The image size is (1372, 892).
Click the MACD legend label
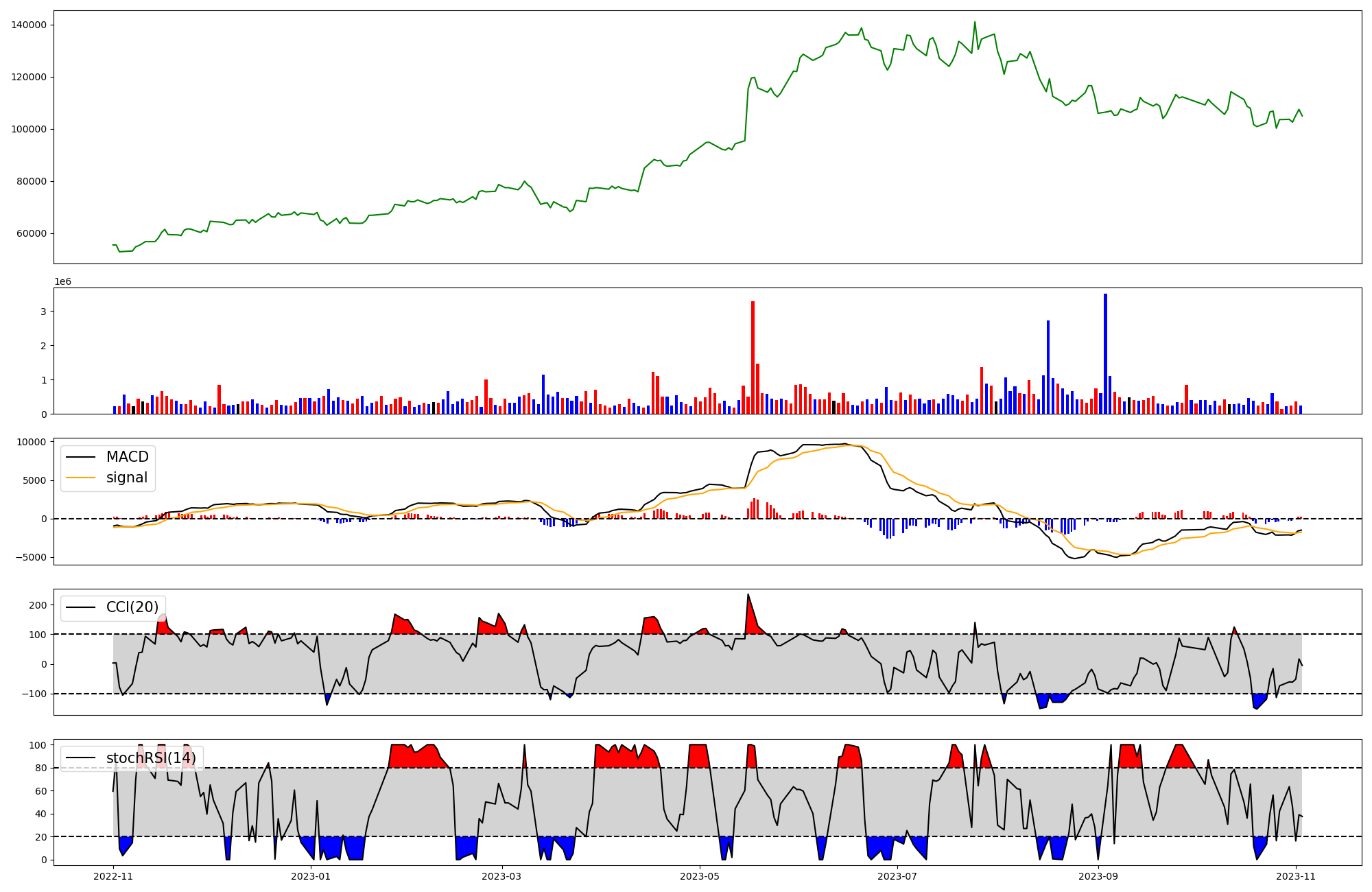(127, 457)
